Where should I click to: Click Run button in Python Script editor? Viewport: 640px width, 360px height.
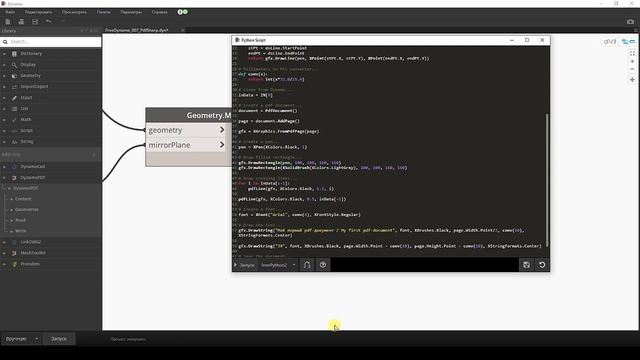coord(244,265)
